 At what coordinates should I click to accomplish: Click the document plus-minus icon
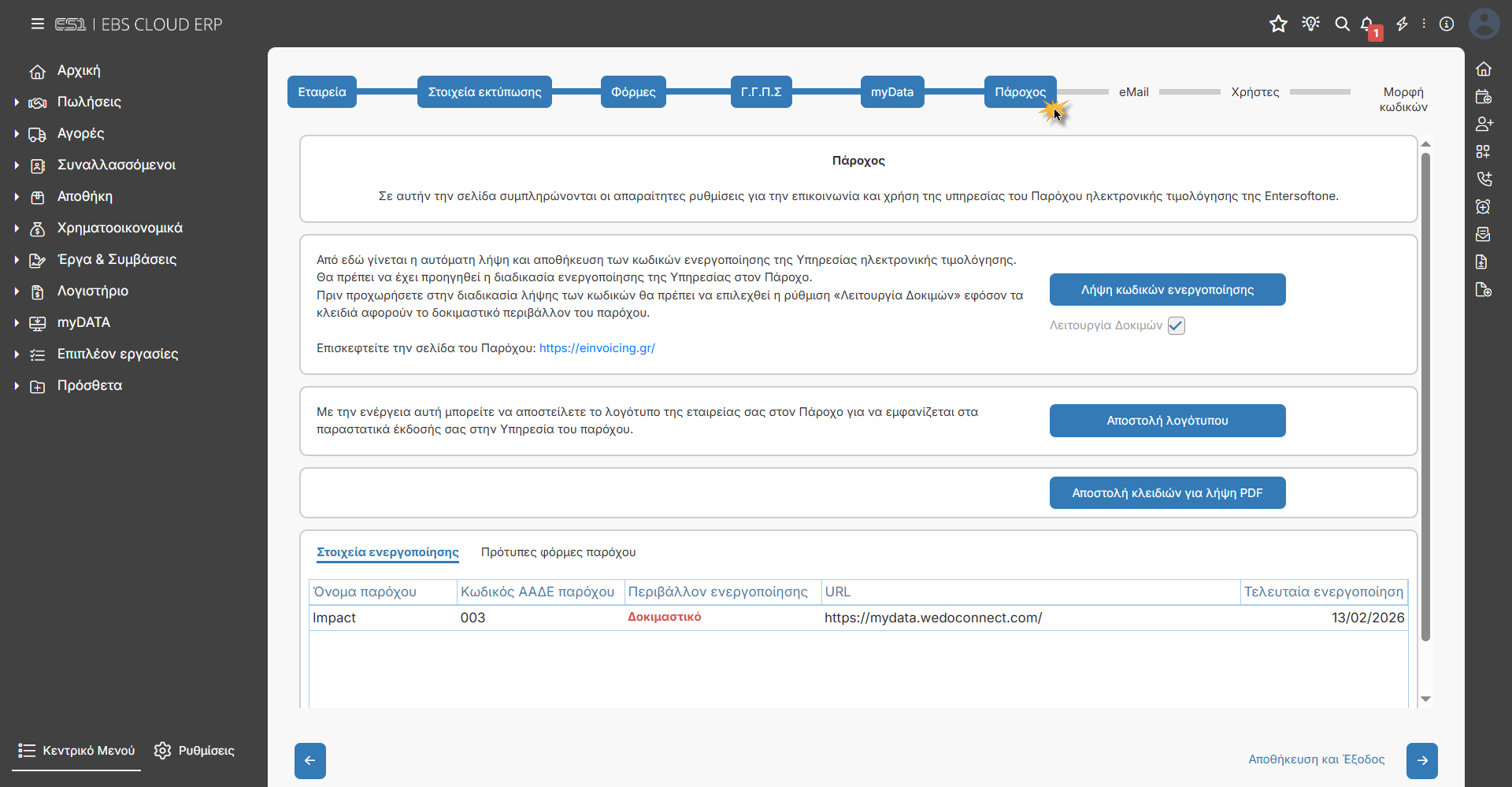[x=1482, y=262]
